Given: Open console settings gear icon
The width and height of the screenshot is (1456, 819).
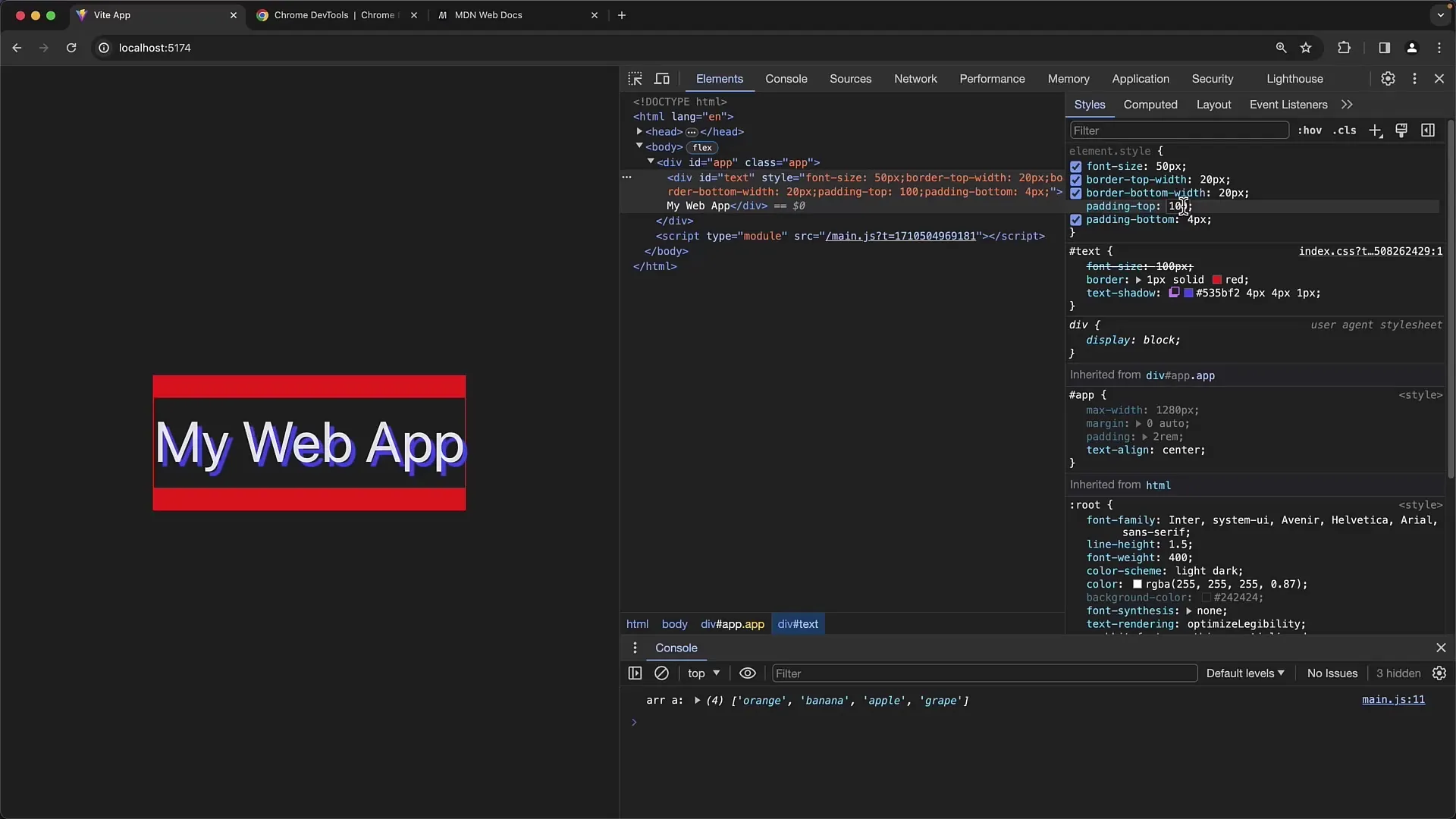Looking at the screenshot, I should click(1439, 673).
